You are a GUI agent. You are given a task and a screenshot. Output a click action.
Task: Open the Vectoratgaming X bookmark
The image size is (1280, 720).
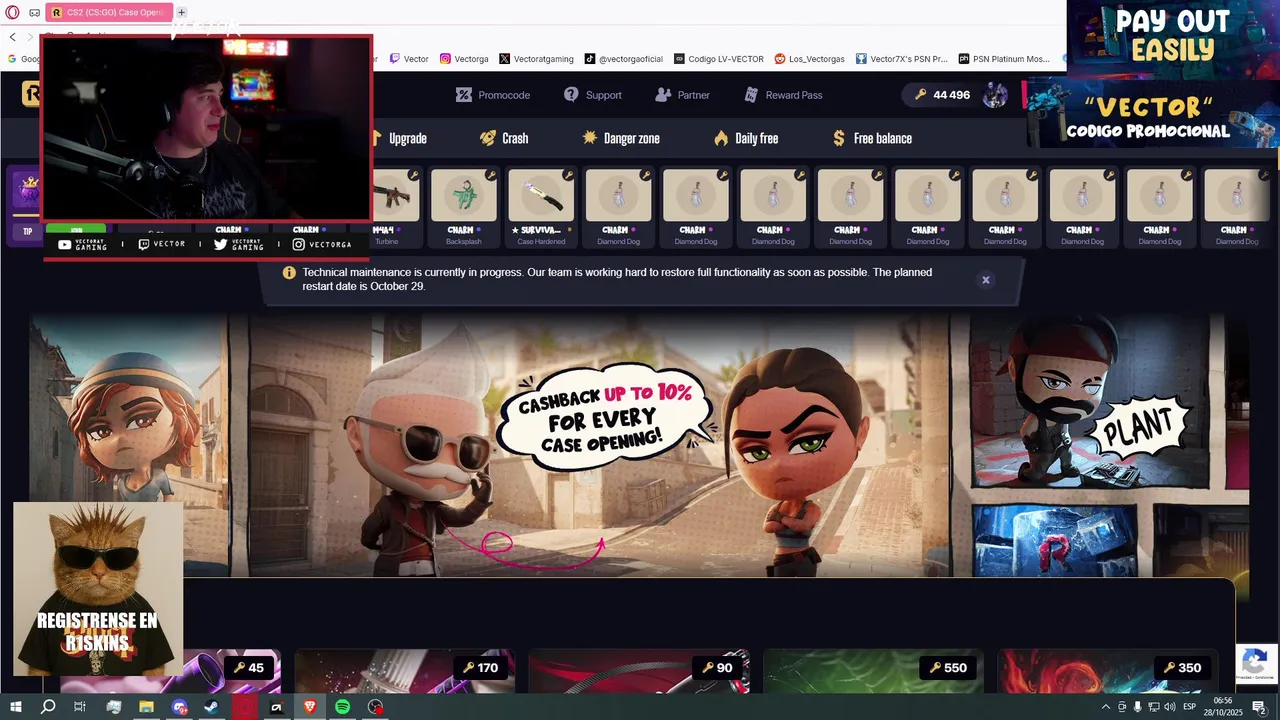(537, 59)
